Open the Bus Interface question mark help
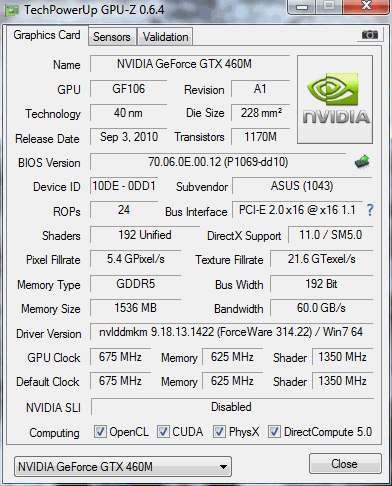 [x=370, y=210]
